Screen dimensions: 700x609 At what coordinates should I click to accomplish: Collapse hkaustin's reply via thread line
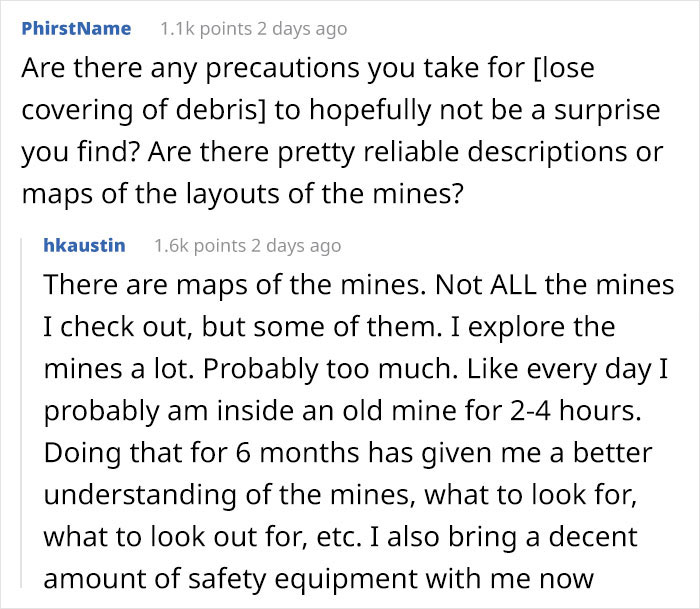[21, 413]
